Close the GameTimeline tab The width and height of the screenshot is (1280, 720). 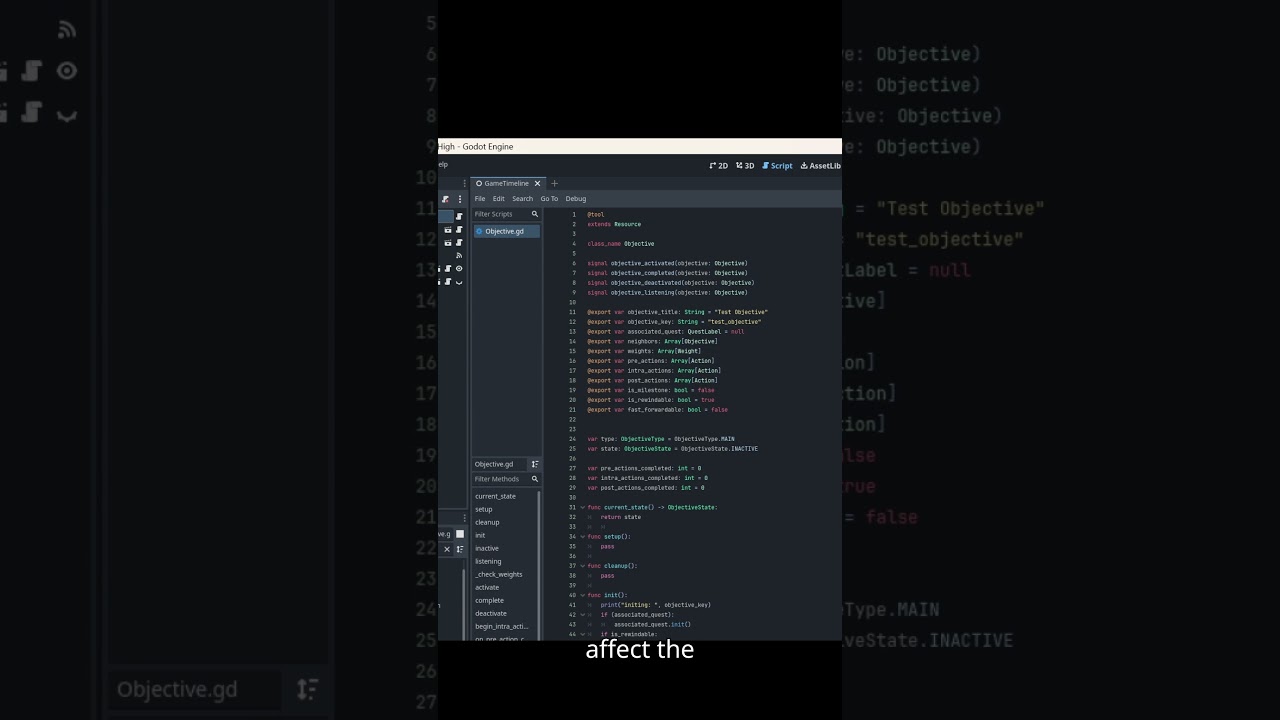(537, 183)
